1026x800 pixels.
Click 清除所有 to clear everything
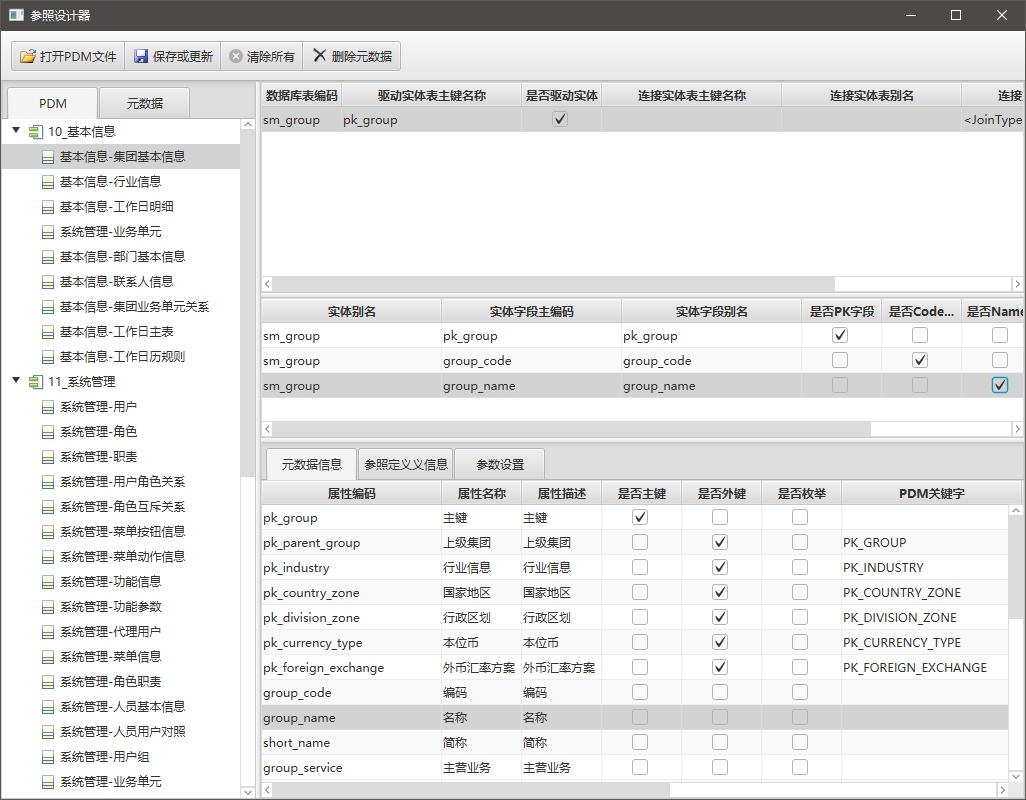click(262, 56)
